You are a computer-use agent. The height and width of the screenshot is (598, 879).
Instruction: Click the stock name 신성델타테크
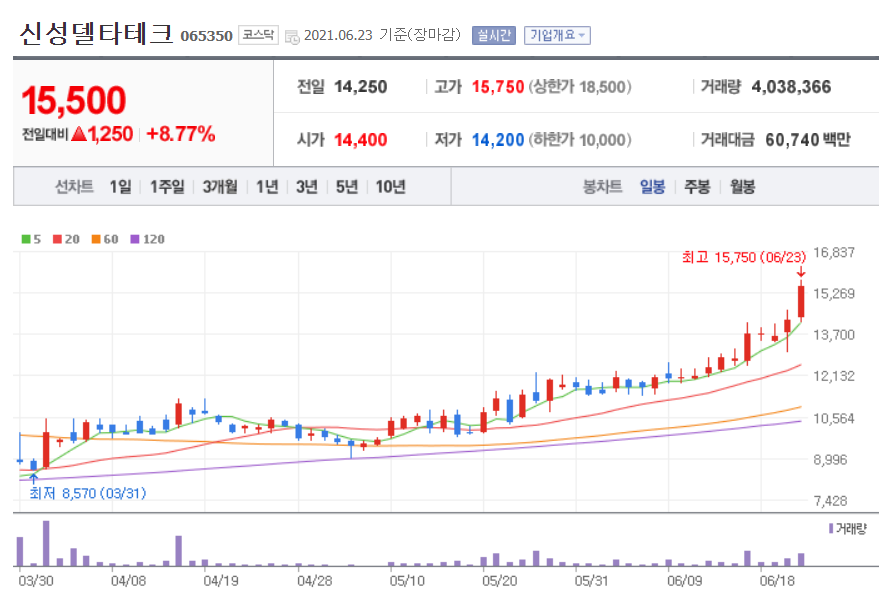[96, 34]
